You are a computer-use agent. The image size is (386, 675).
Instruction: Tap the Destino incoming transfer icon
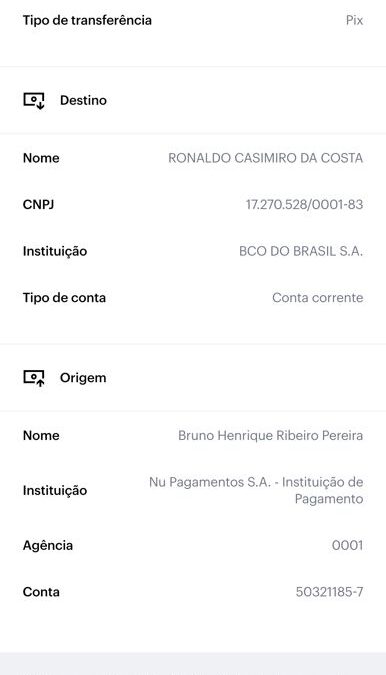tap(34, 100)
